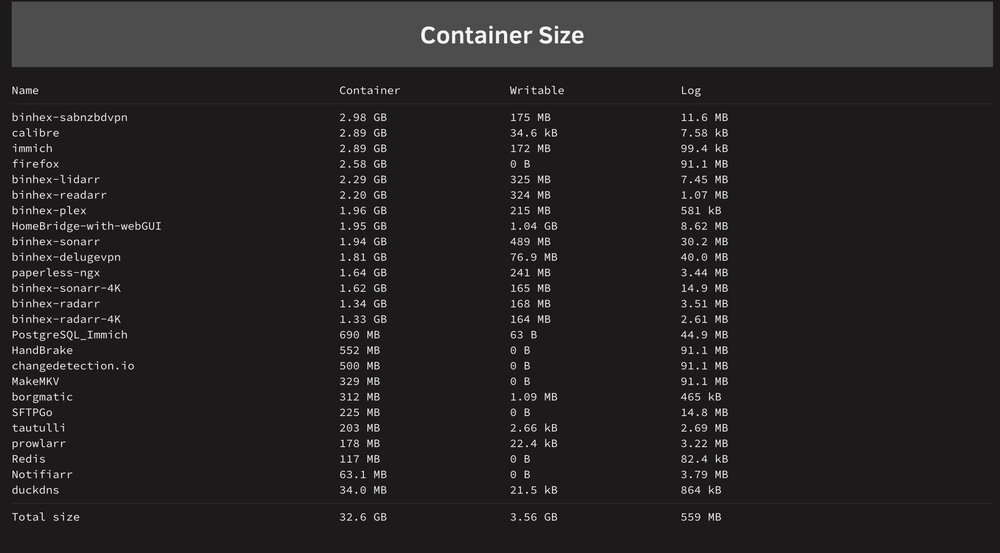1000x553 pixels.
Task: Click the Writable column header
Action: (537, 91)
